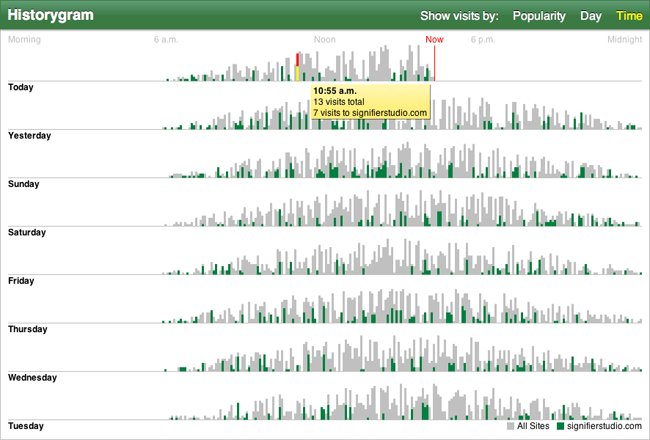Select the Saturday row label
The image size is (650, 440).
tap(27, 232)
